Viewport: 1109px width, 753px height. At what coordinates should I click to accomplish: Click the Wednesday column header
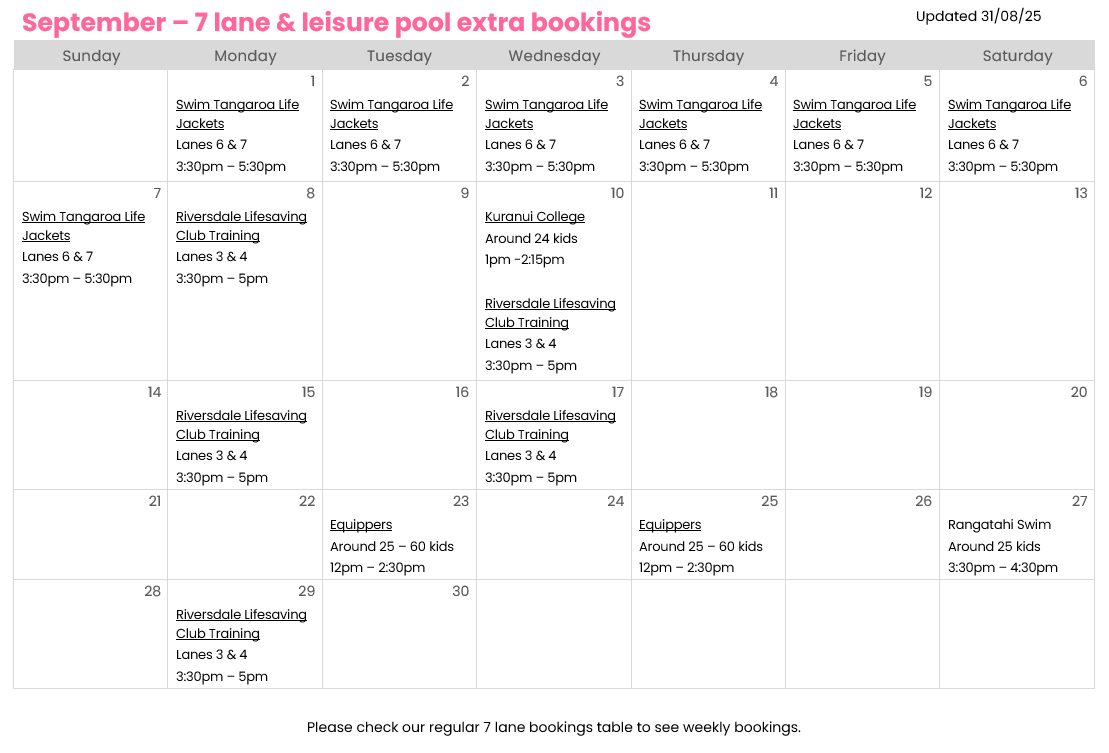pyautogui.click(x=554, y=56)
